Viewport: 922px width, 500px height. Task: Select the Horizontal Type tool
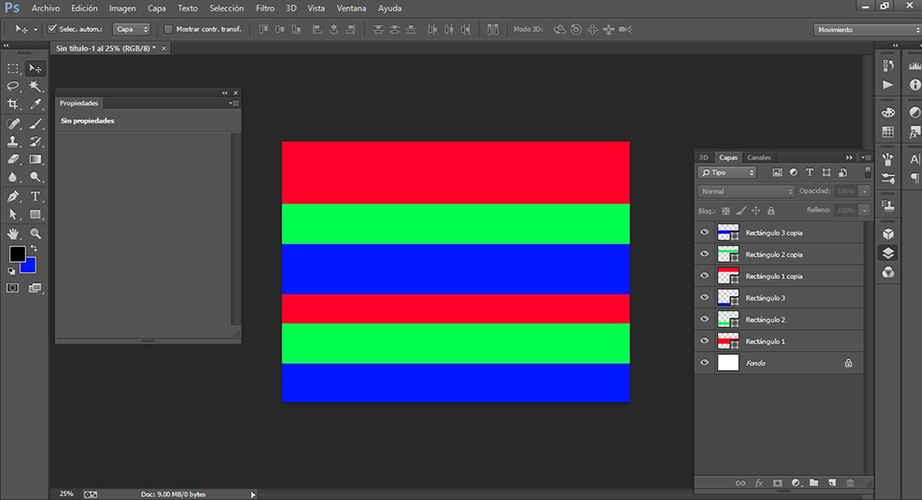(35, 196)
